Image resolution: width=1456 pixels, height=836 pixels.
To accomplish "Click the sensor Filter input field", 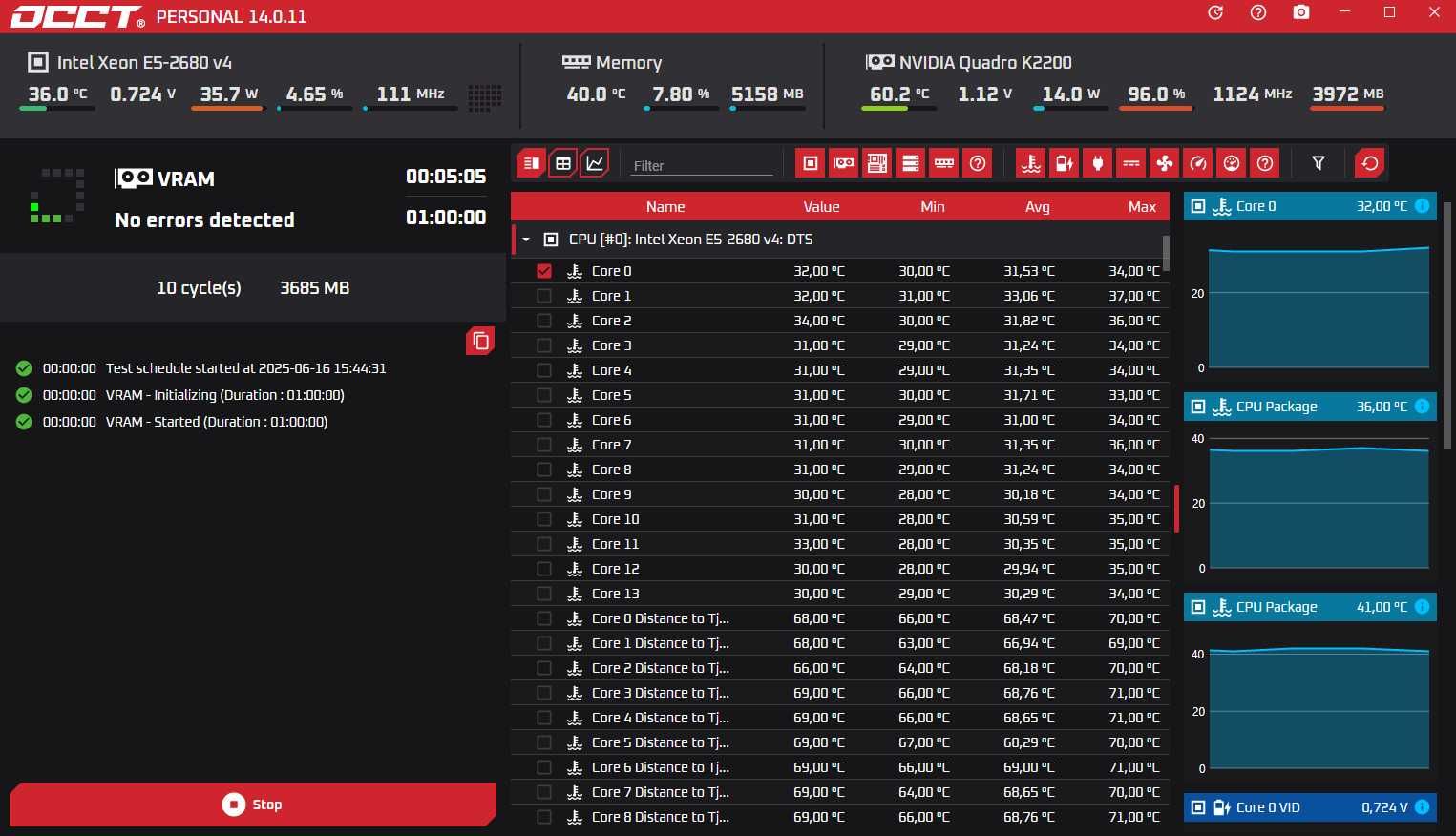I will [702, 165].
